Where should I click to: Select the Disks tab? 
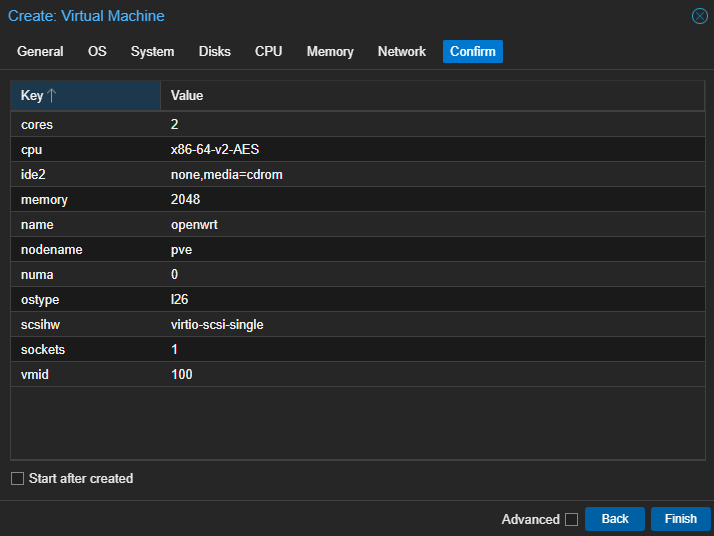click(x=214, y=51)
